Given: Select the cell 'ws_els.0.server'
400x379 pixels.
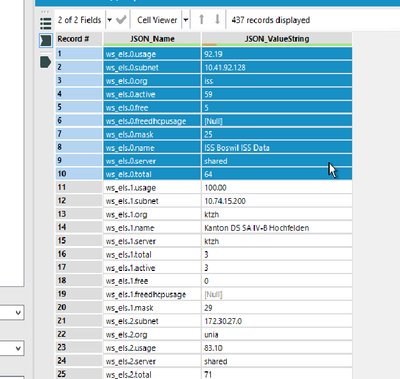Looking at the screenshot, I should coord(152,161).
